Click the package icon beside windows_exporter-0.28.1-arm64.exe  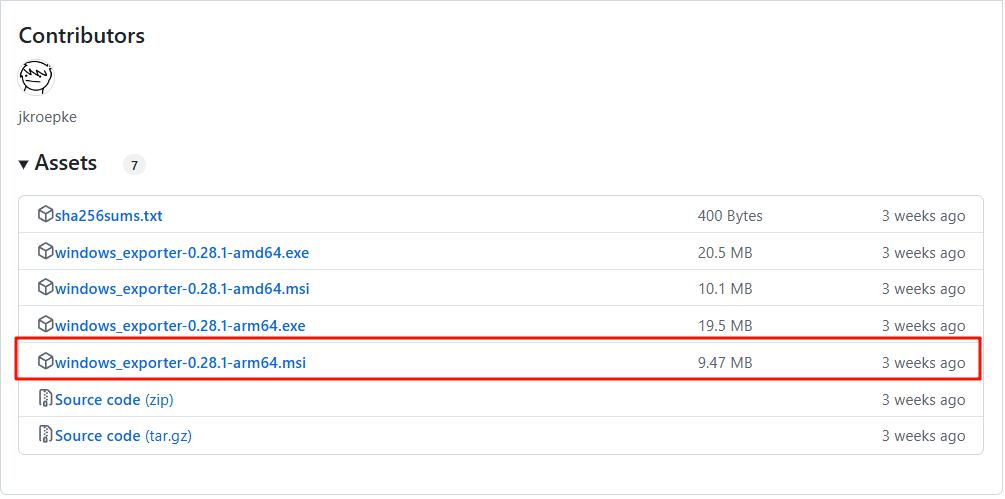click(x=45, y=325)
